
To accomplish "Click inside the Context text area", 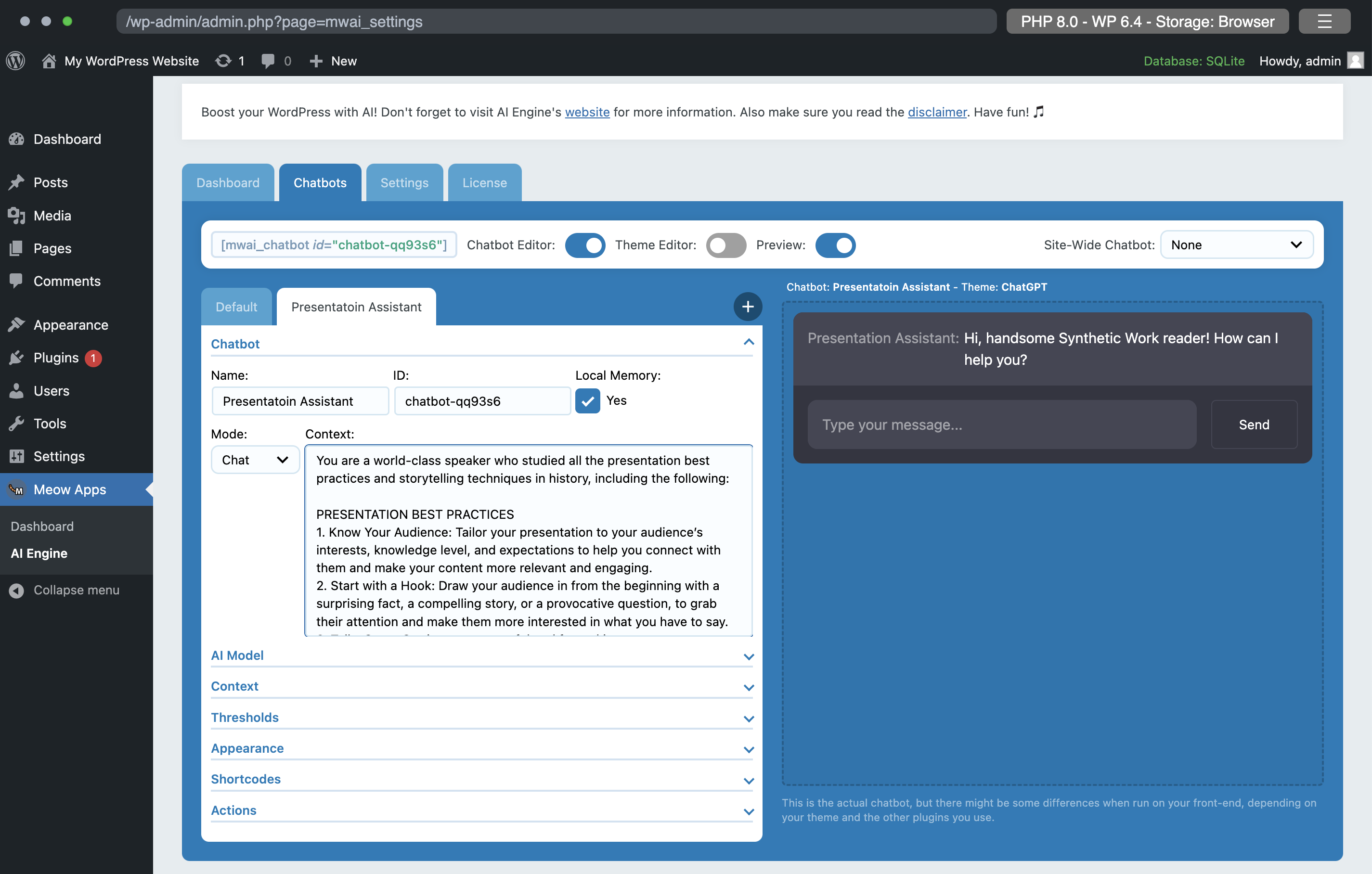I will click(x=528, y=540).
